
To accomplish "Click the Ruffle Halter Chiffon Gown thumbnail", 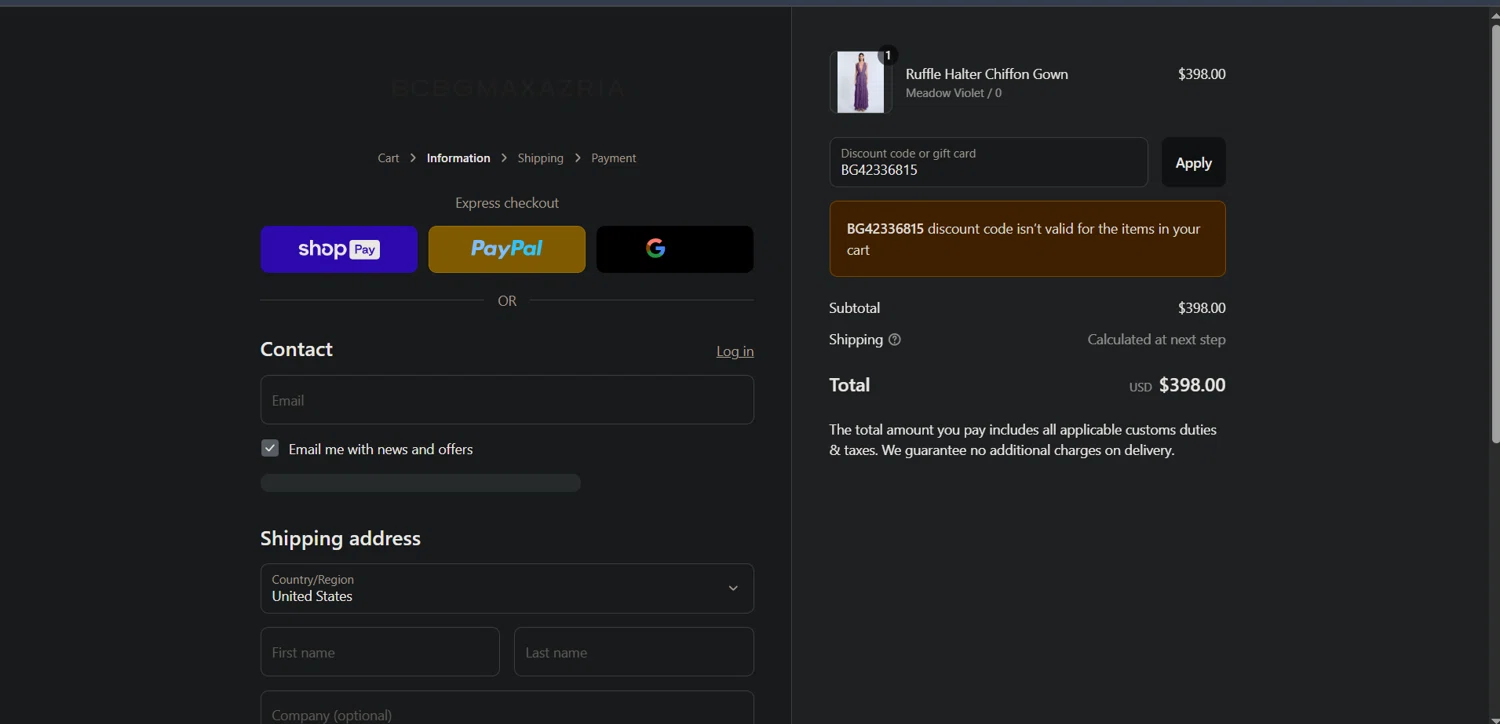I will pos(860,82).
